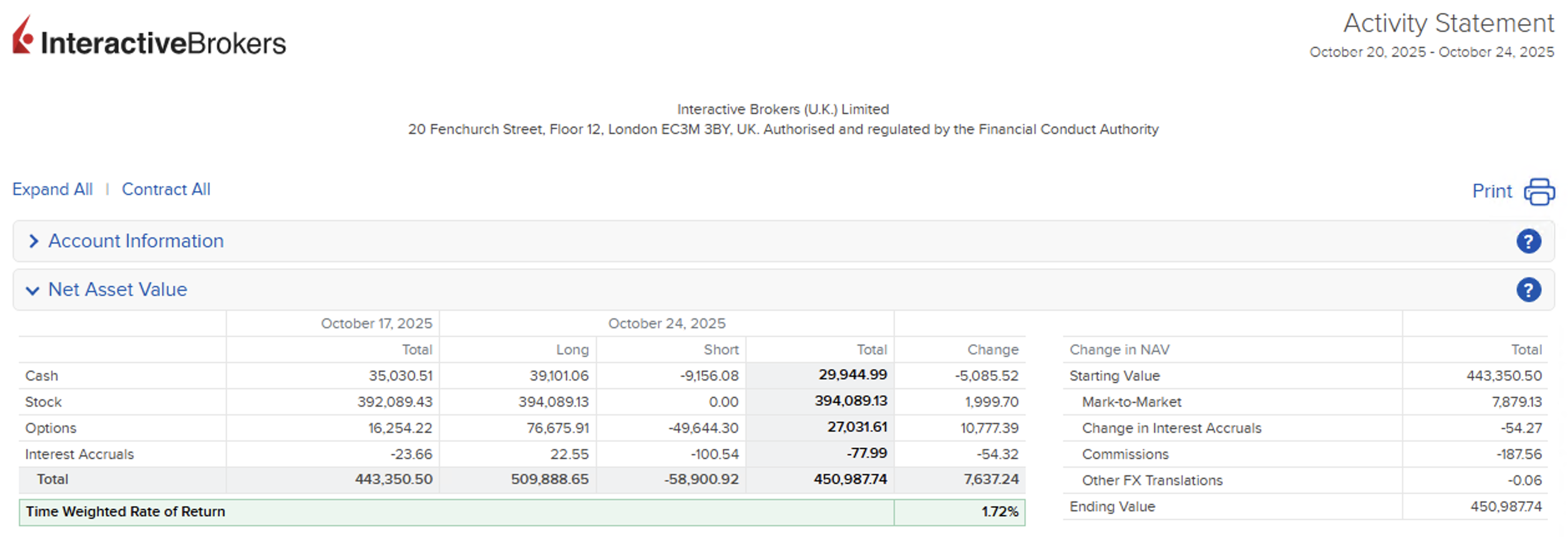
Task: Select the Time Weighted Rate of Return row label
Action: pos(125,511)
